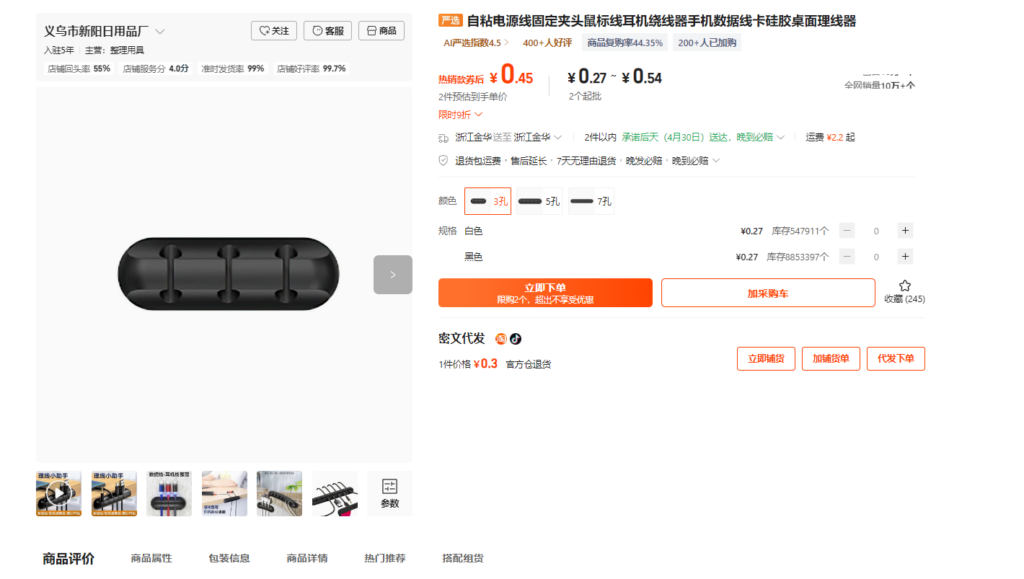Expand the shop name dropdown arrow
This screenshot has width=1024, height=579.
pos(160,31)
